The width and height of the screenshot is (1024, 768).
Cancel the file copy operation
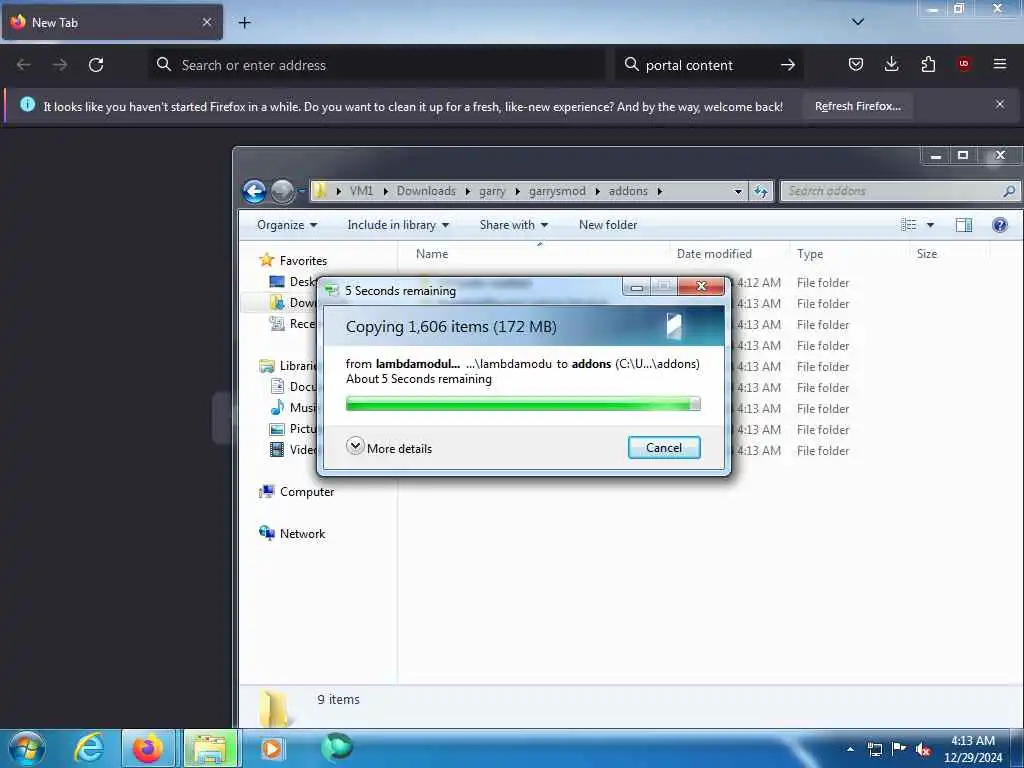coord(664,447)
